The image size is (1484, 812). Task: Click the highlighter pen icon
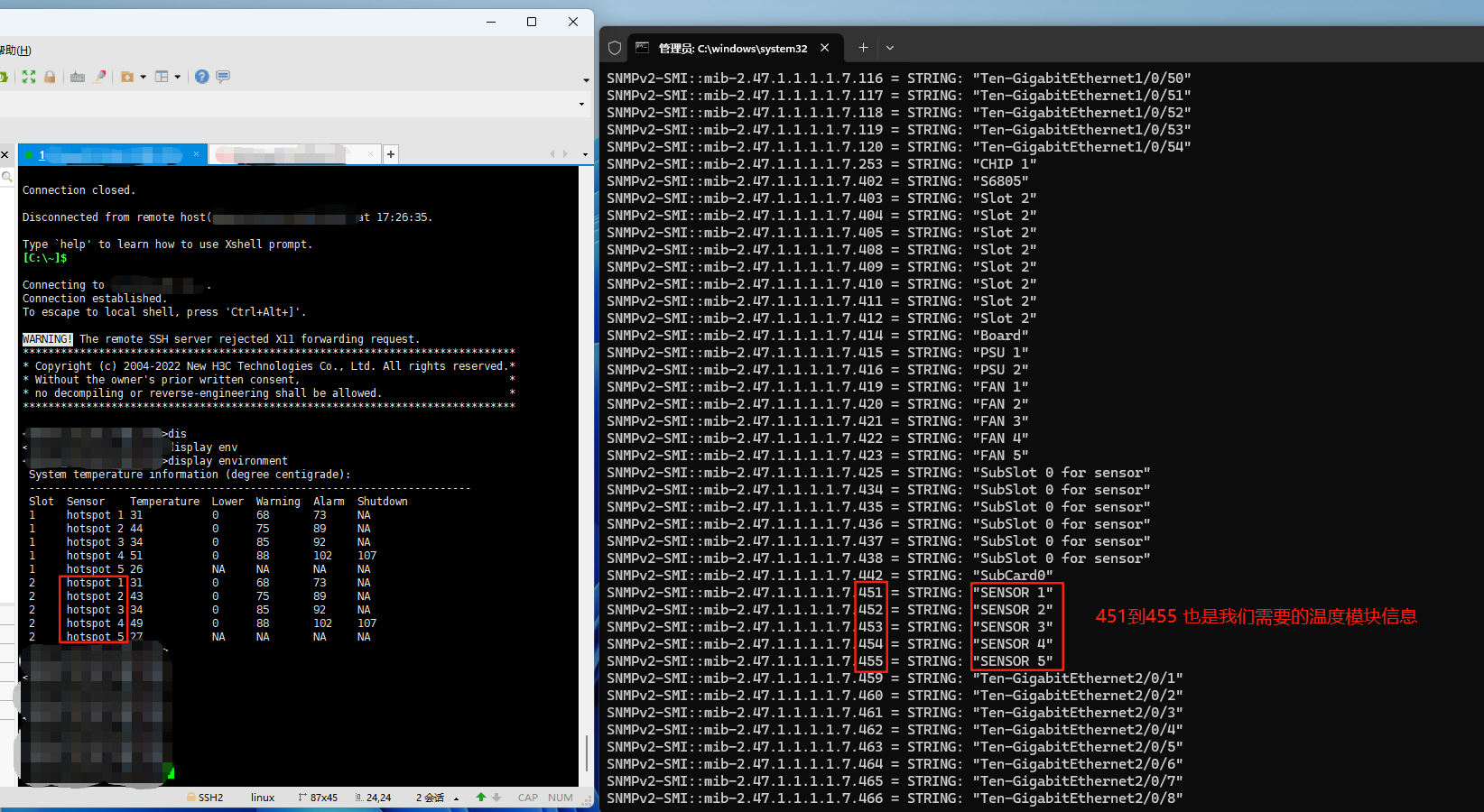pyautogui.click(x=99, y=77)
